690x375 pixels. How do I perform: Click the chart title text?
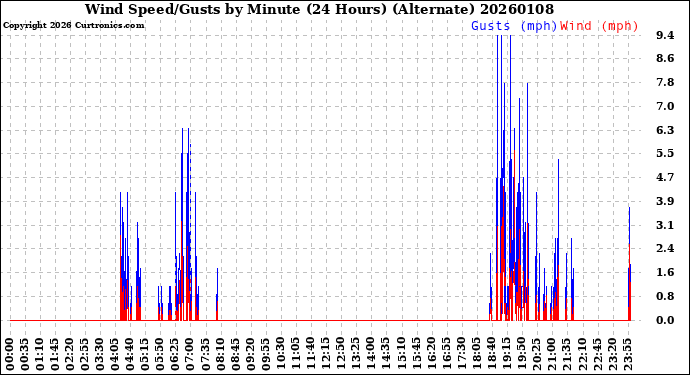click(x=319, y=9)
